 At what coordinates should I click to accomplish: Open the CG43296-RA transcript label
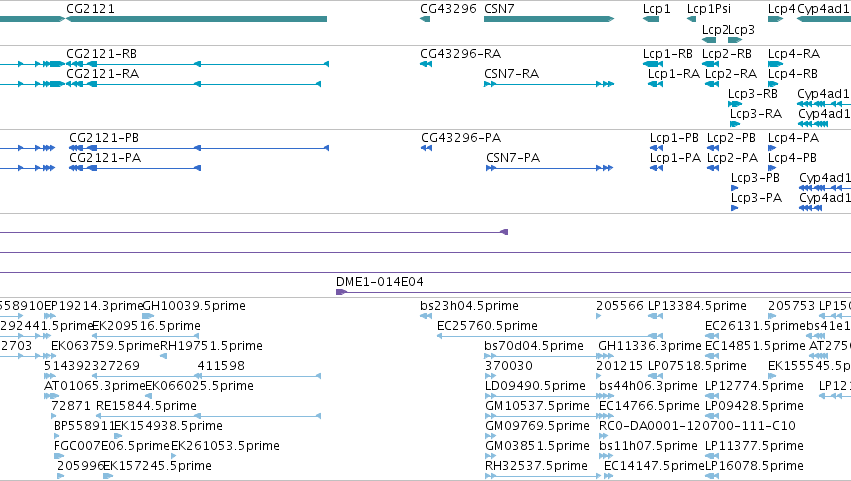(x=460, y=54)
